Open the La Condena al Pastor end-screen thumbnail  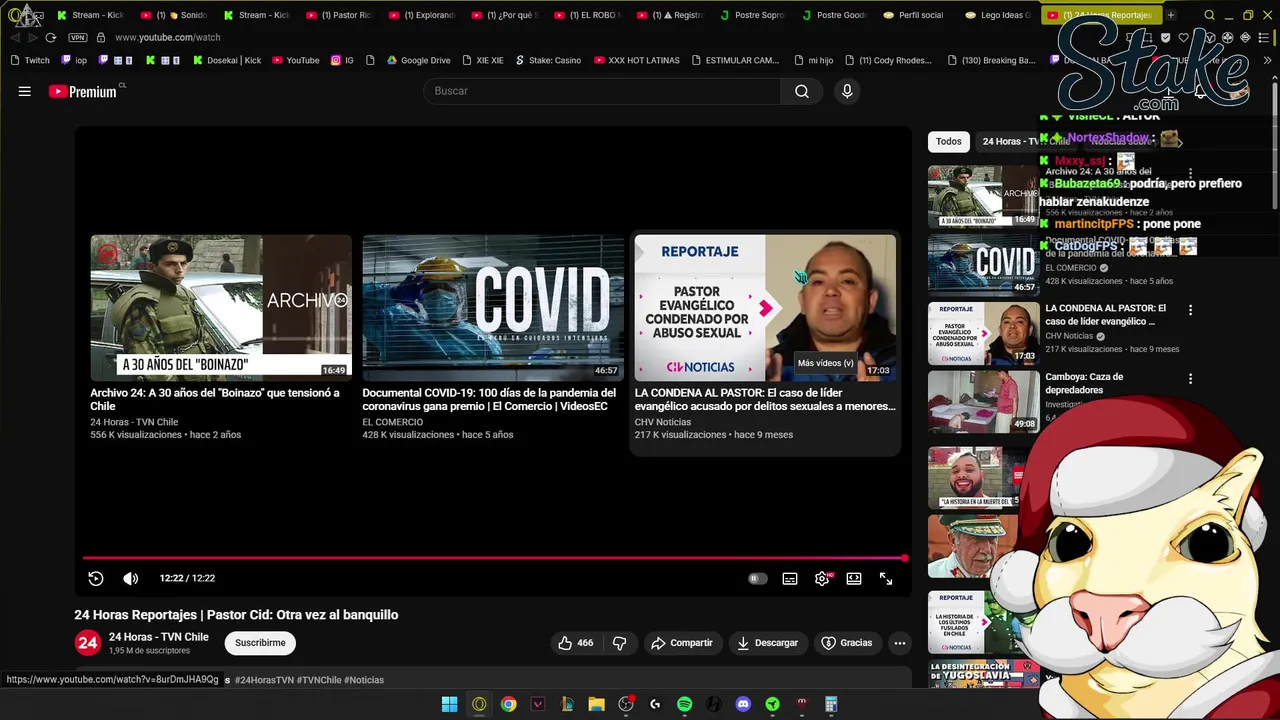(765, 308)
